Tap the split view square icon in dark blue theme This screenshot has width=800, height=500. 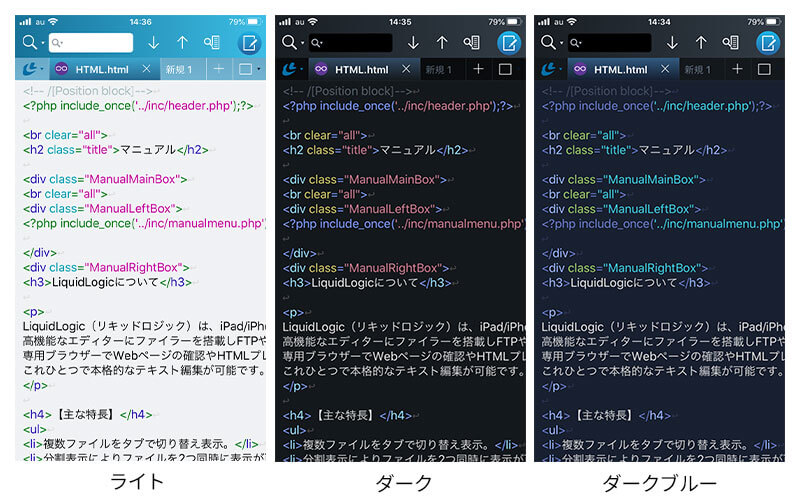click(764, 69)
